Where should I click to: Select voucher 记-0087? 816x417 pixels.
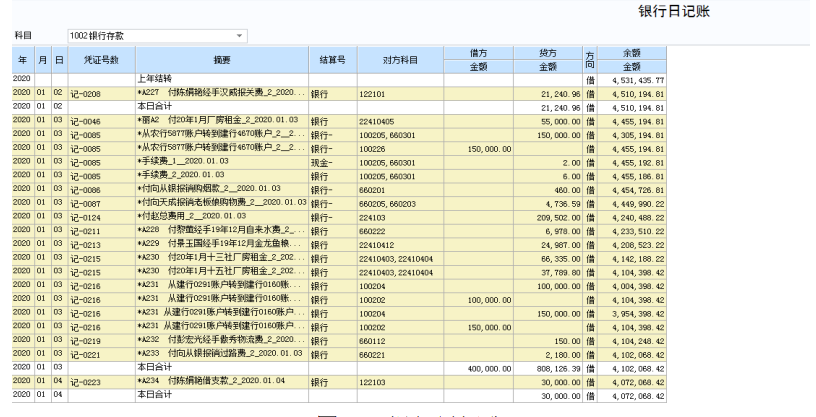click(x=101, y=204)
